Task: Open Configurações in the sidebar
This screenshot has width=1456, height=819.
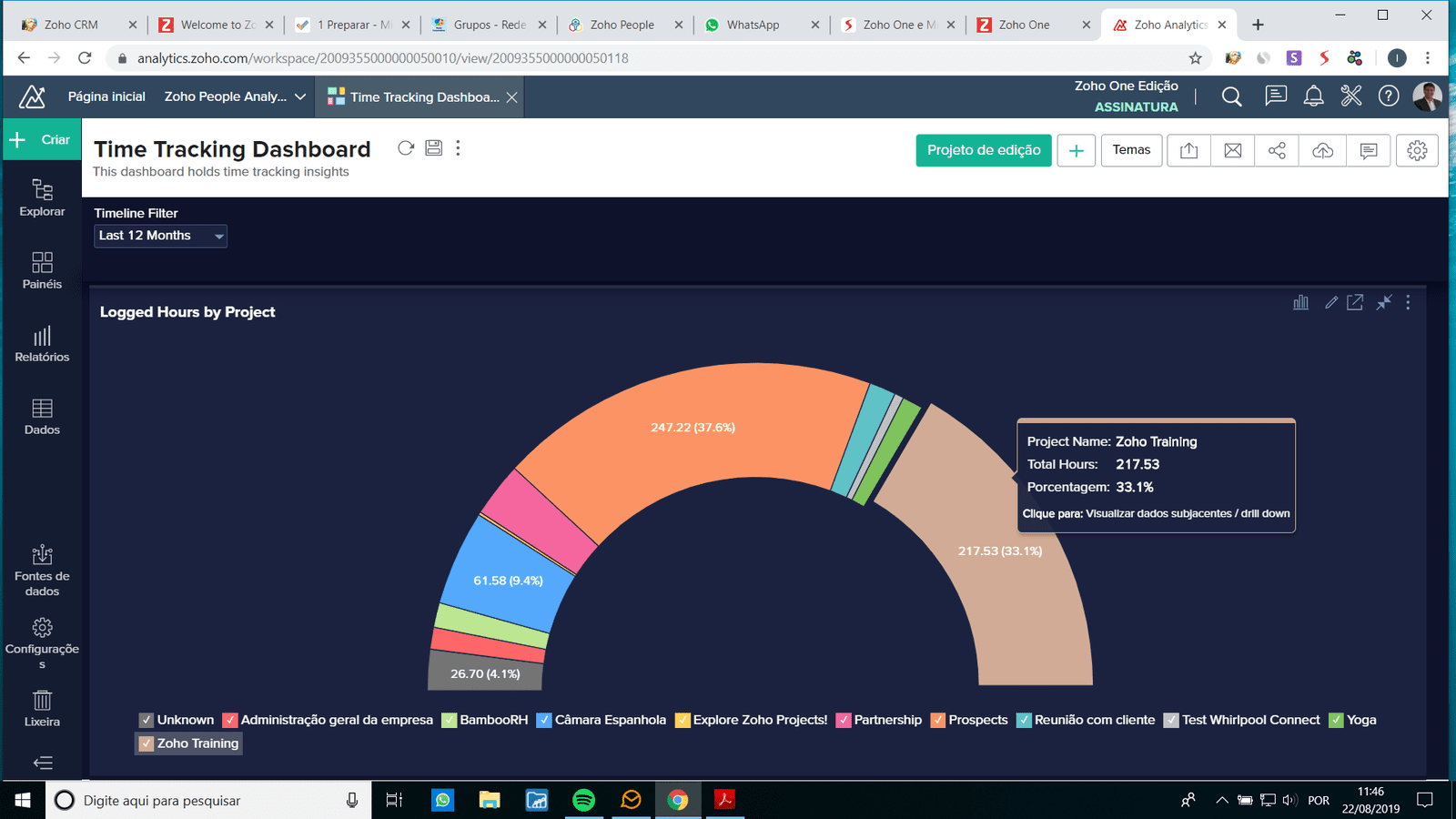Action: point(42,643)
